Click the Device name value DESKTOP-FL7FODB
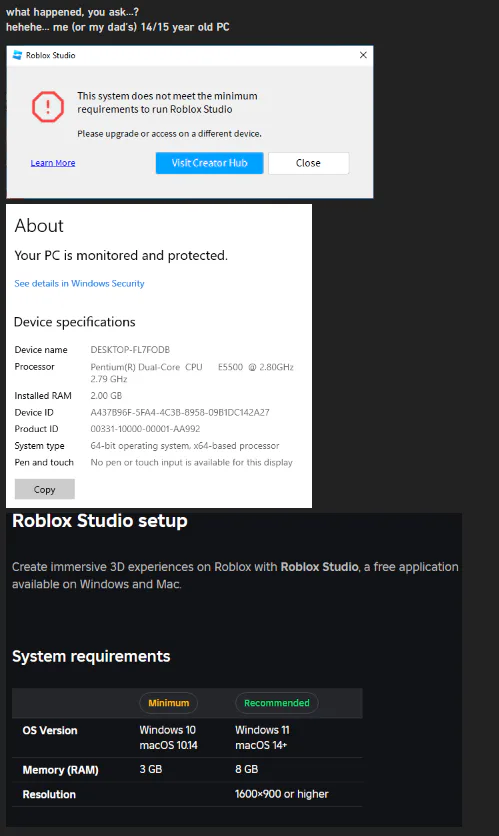 click(x=130, y=350)
